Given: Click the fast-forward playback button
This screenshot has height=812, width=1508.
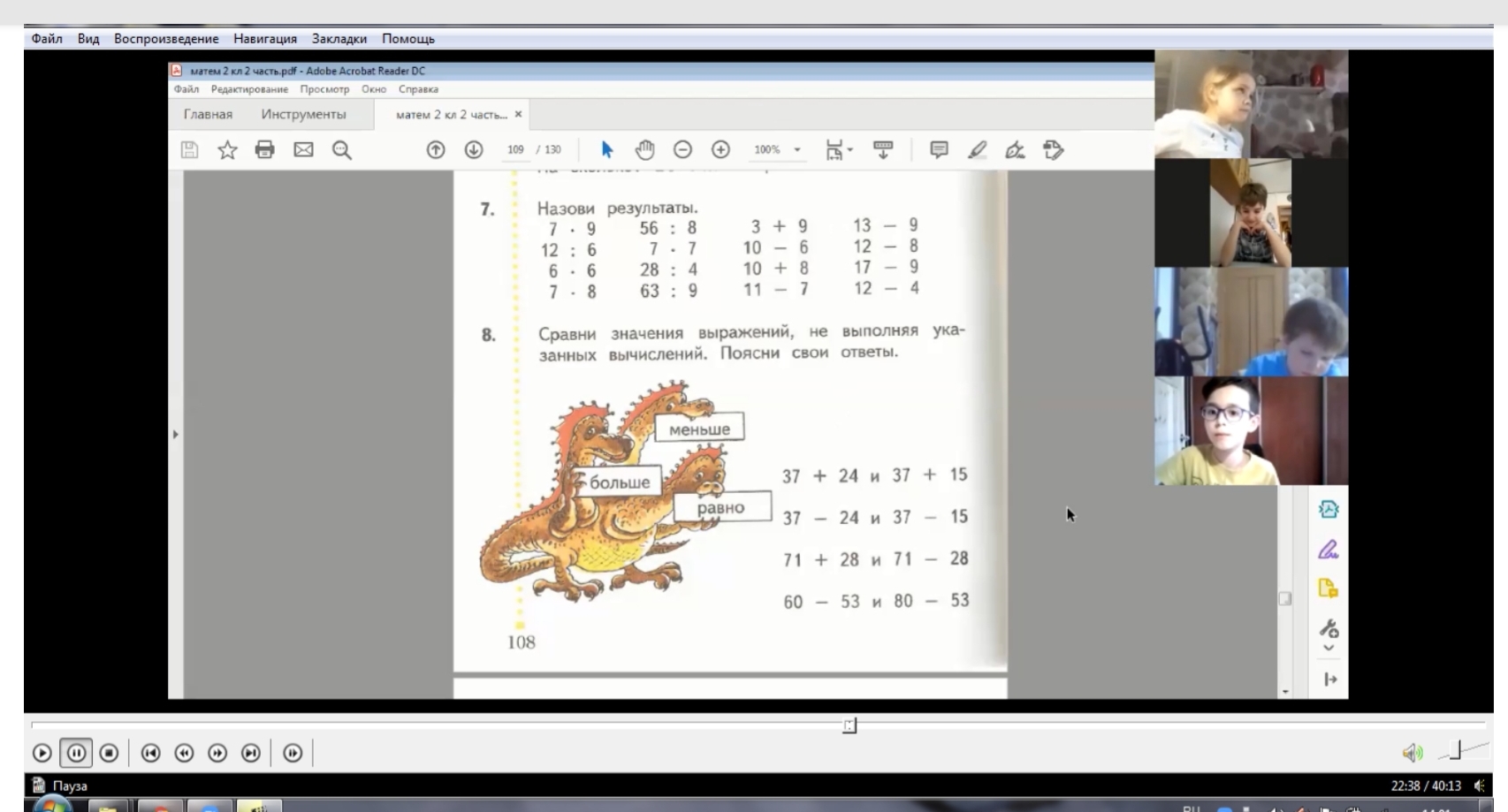Looking at the screenshot, I should pos(217,753).
